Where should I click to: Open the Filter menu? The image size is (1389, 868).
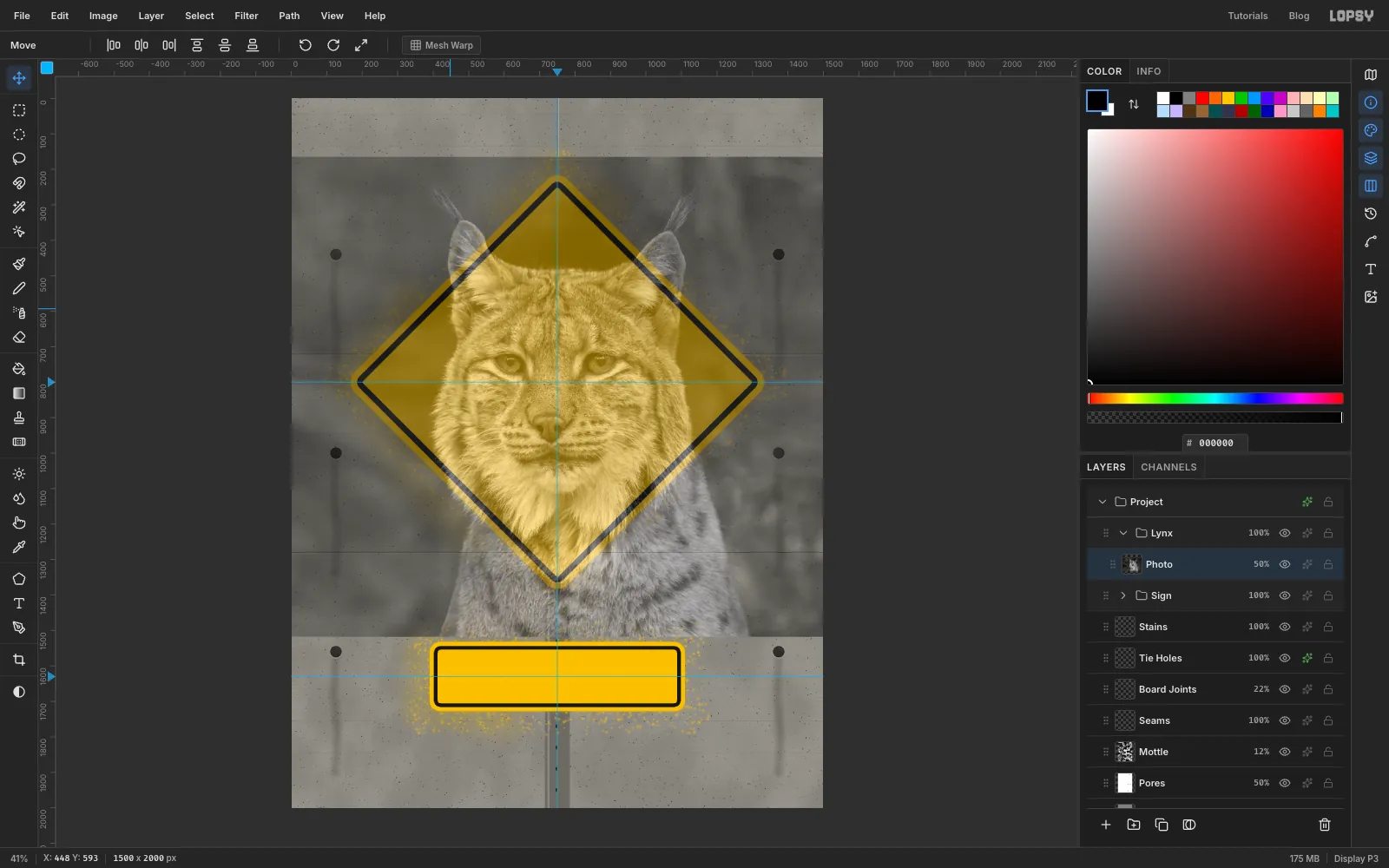[x=247, y=16]
